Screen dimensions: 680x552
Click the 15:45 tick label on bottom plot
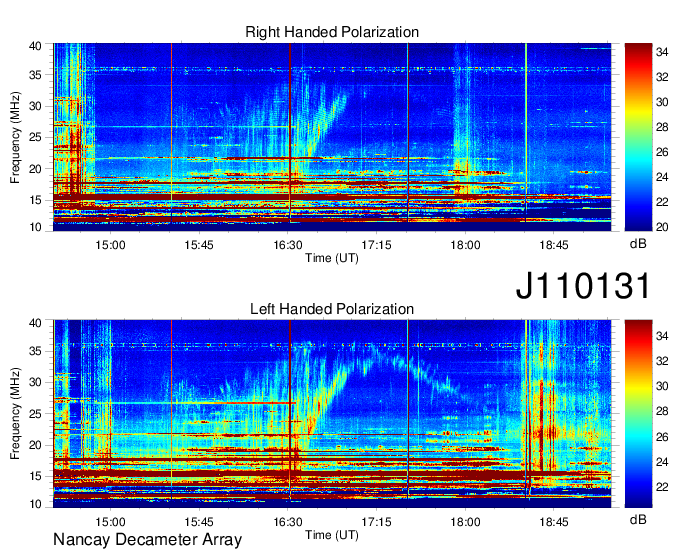click(199, 522)
